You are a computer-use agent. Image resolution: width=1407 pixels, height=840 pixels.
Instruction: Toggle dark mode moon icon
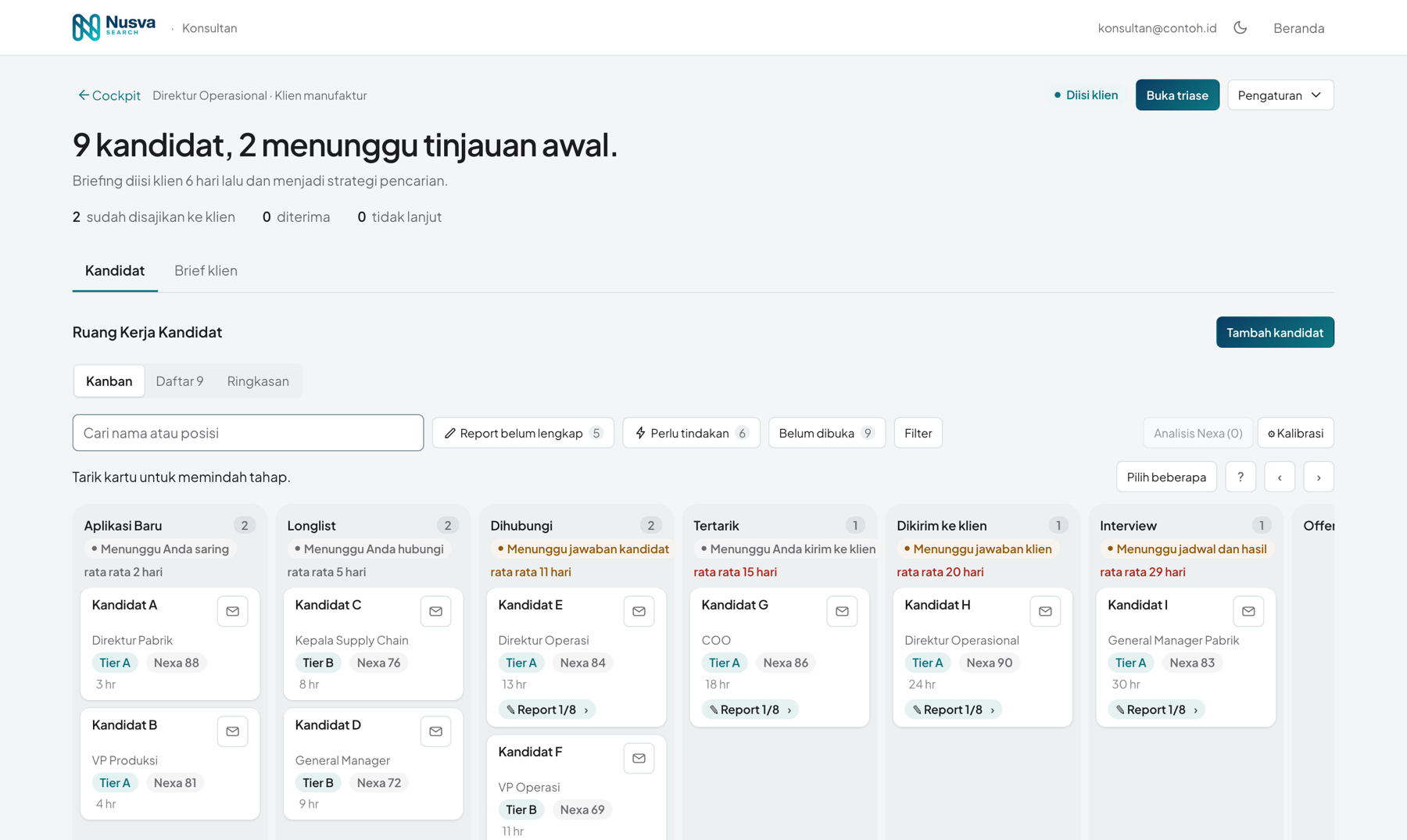point(1241,28)
